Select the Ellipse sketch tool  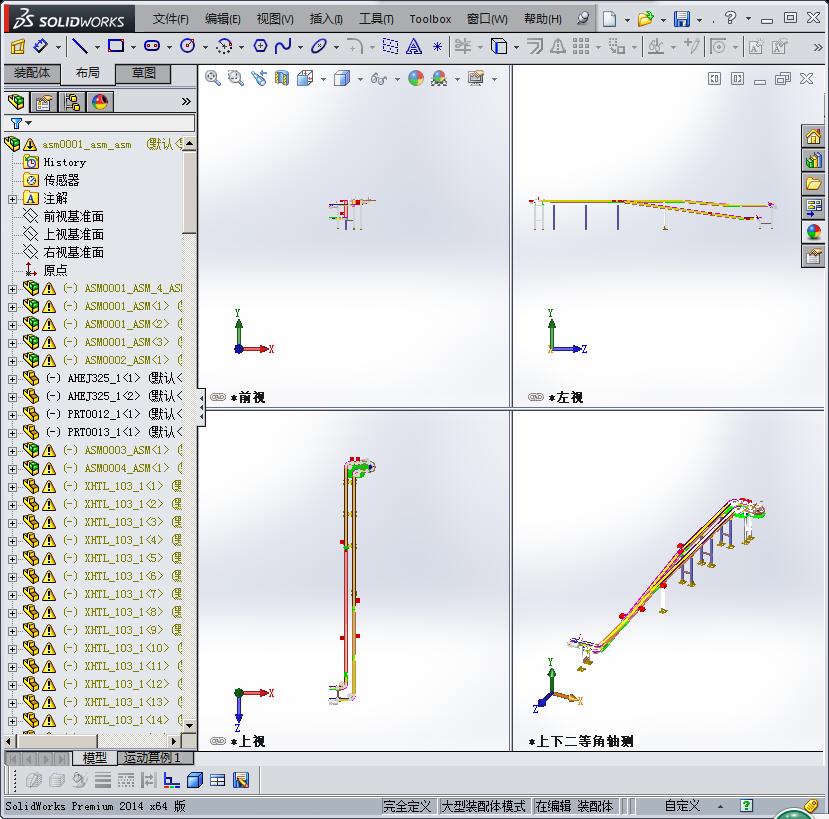pos(318,47)
